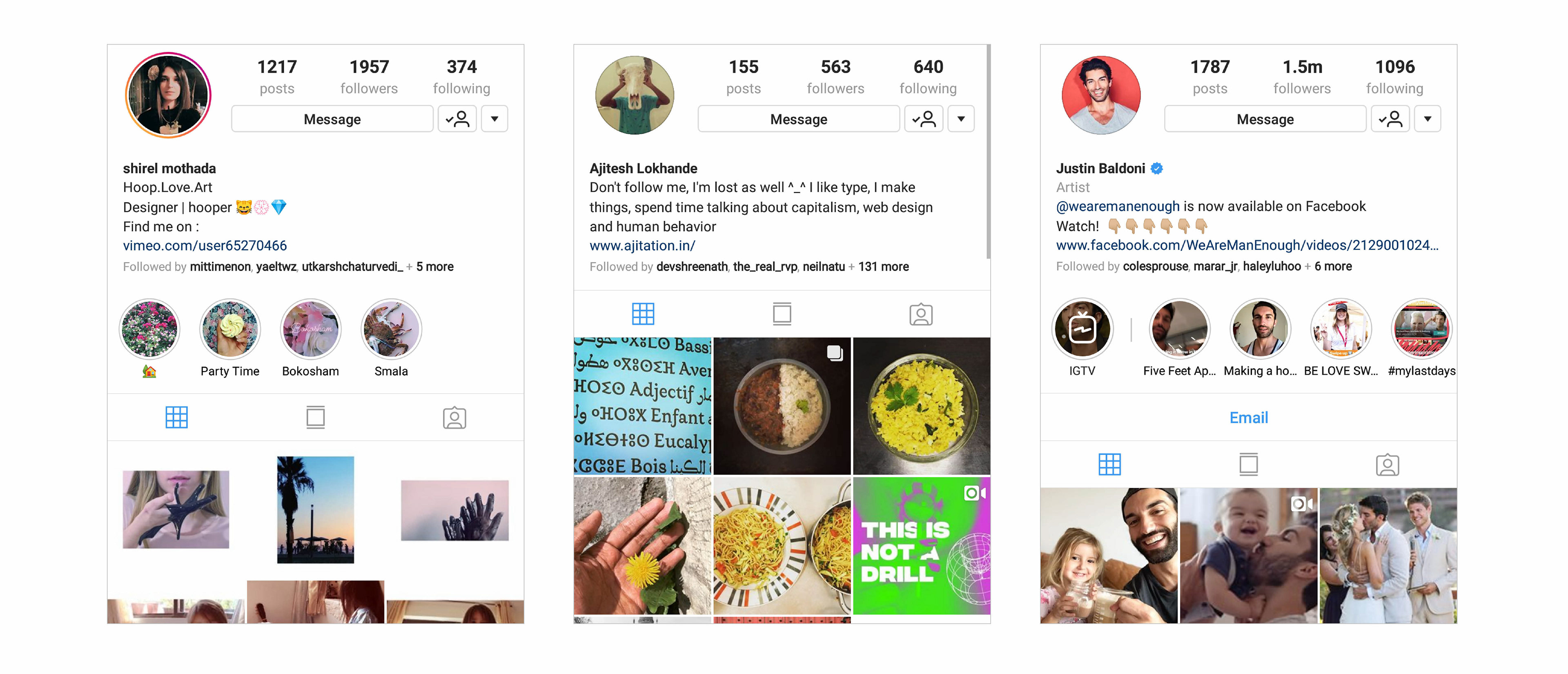Switch to feed view on Ajitesh Lokhande's profile
Viewport: 1568px width, 674px height.
pos(782,314)
